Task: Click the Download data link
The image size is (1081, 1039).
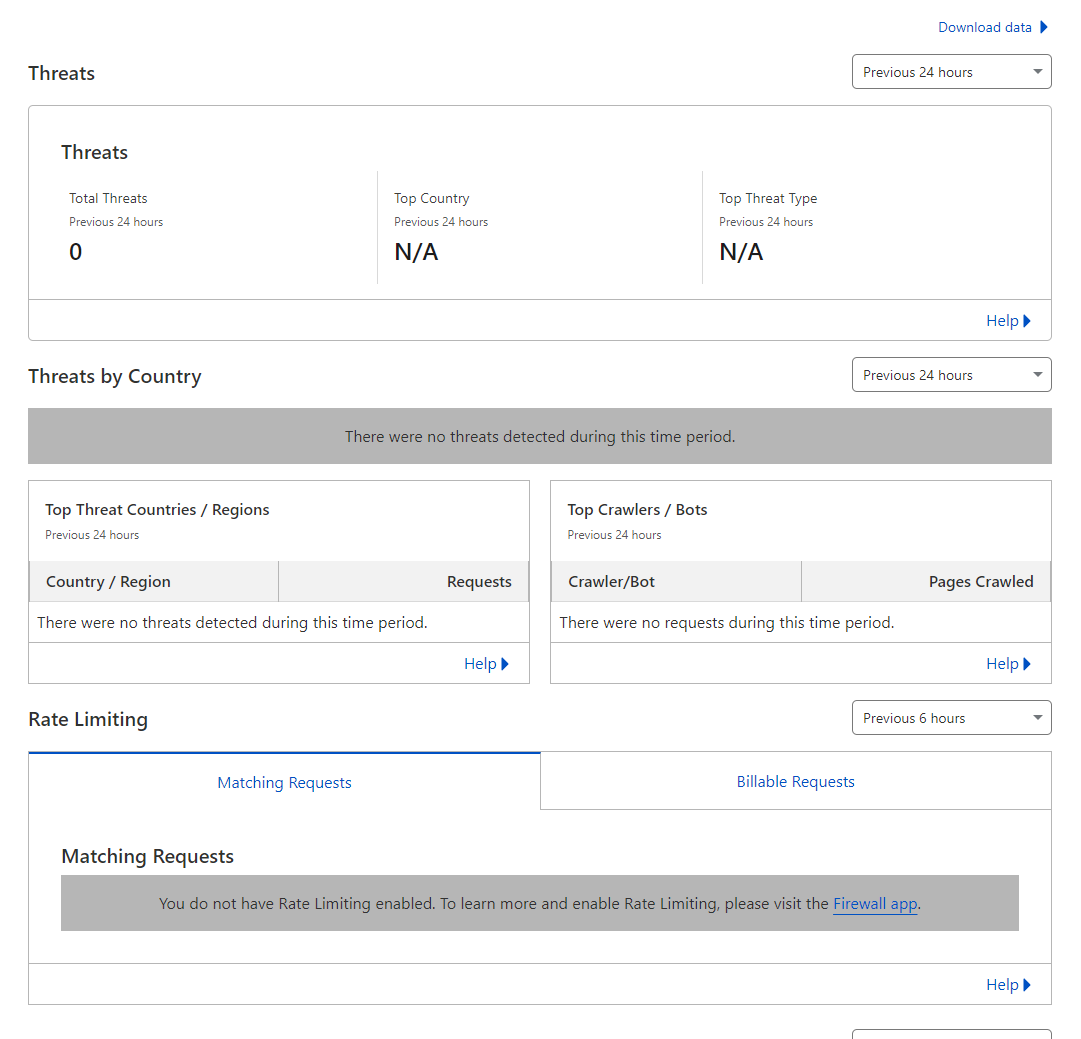Action: coord(984,28)
